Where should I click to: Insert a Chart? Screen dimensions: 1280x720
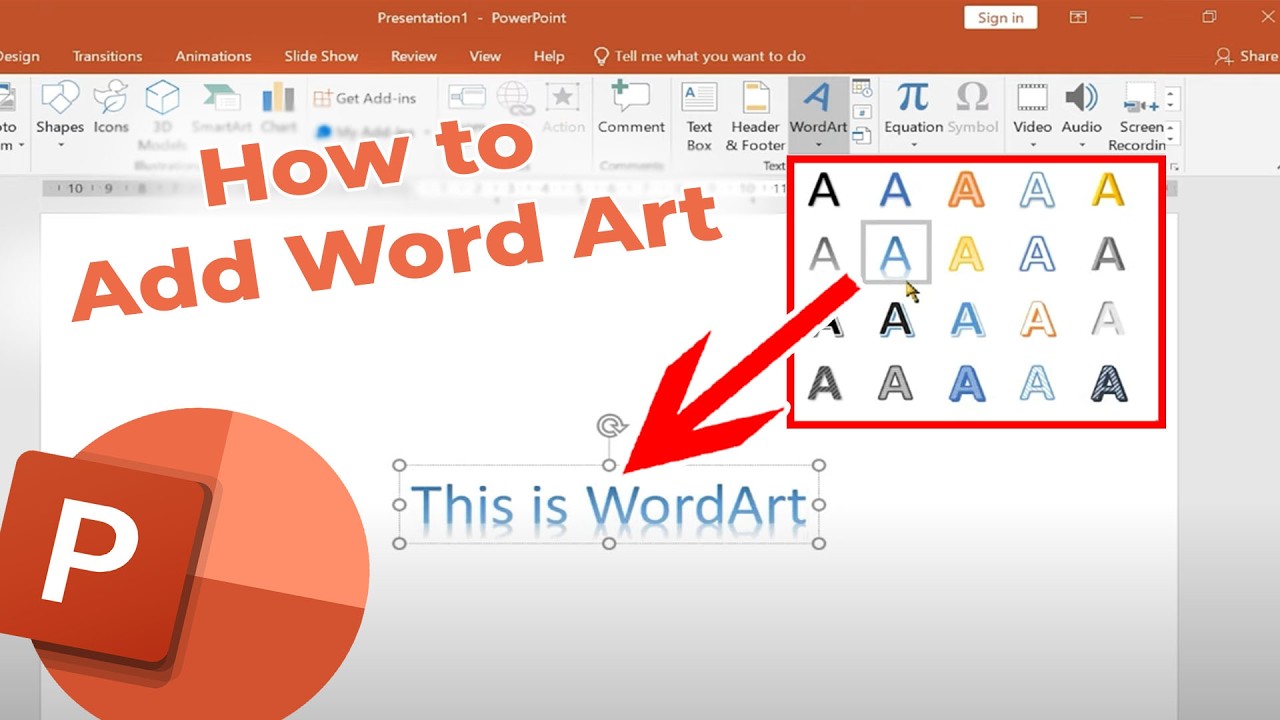click(278, 108)
